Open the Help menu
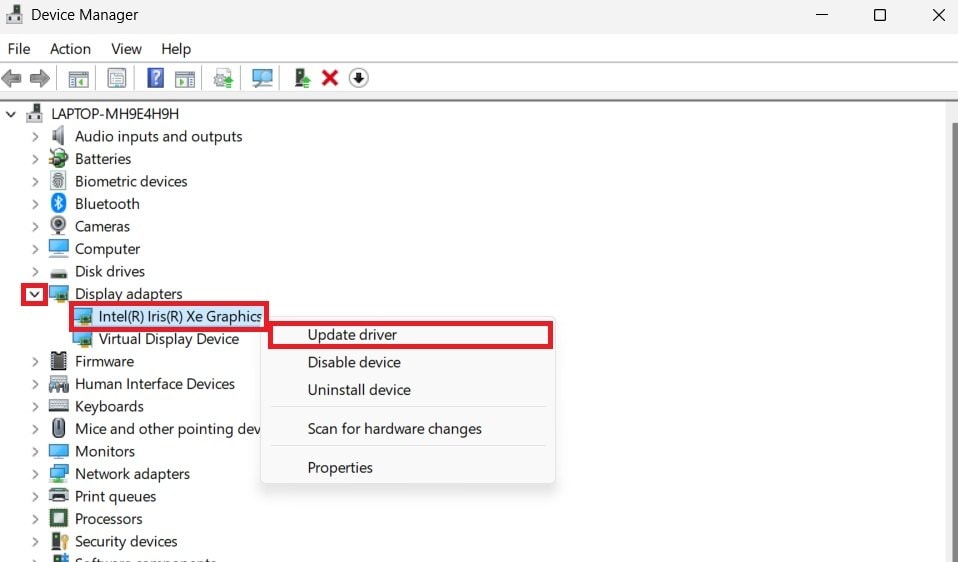Image resolution: width=958 pixels, height=562 pixels. (x=176, y=49)
